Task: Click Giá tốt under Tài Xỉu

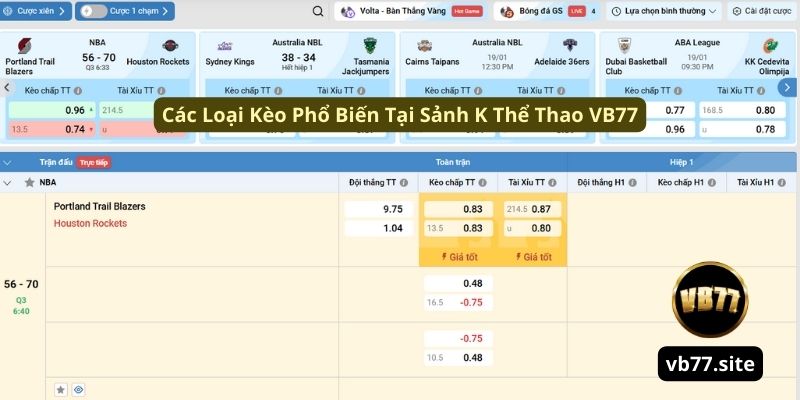Action: pyautogui.click(x=533, y=257)
